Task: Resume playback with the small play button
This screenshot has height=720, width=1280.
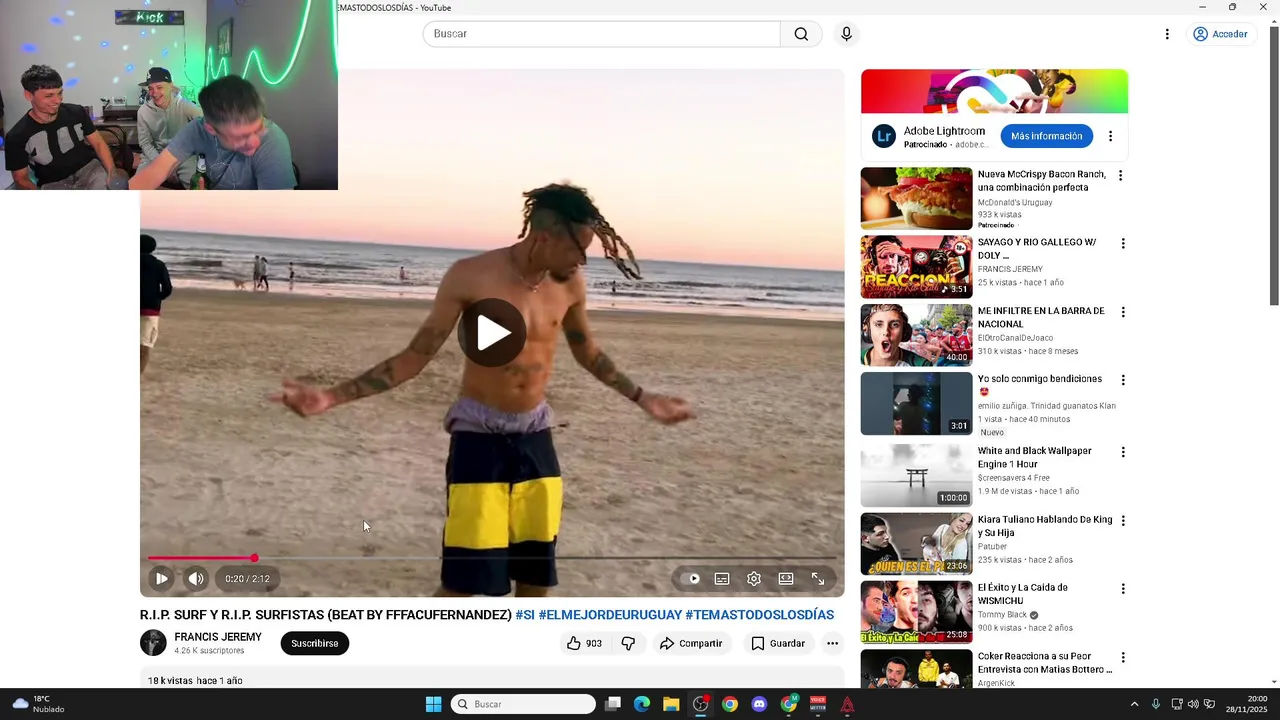Action: 161,578
